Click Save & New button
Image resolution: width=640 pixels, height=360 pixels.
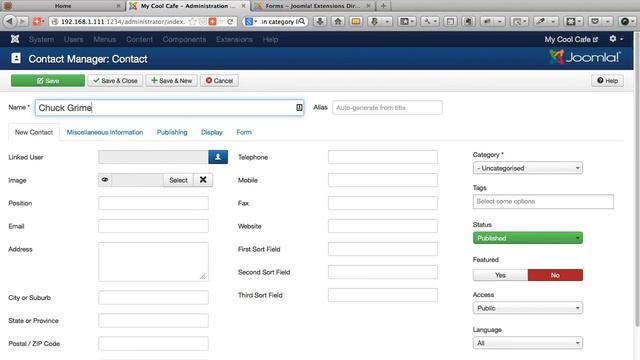pyautogui.click(x=171, y=81)
